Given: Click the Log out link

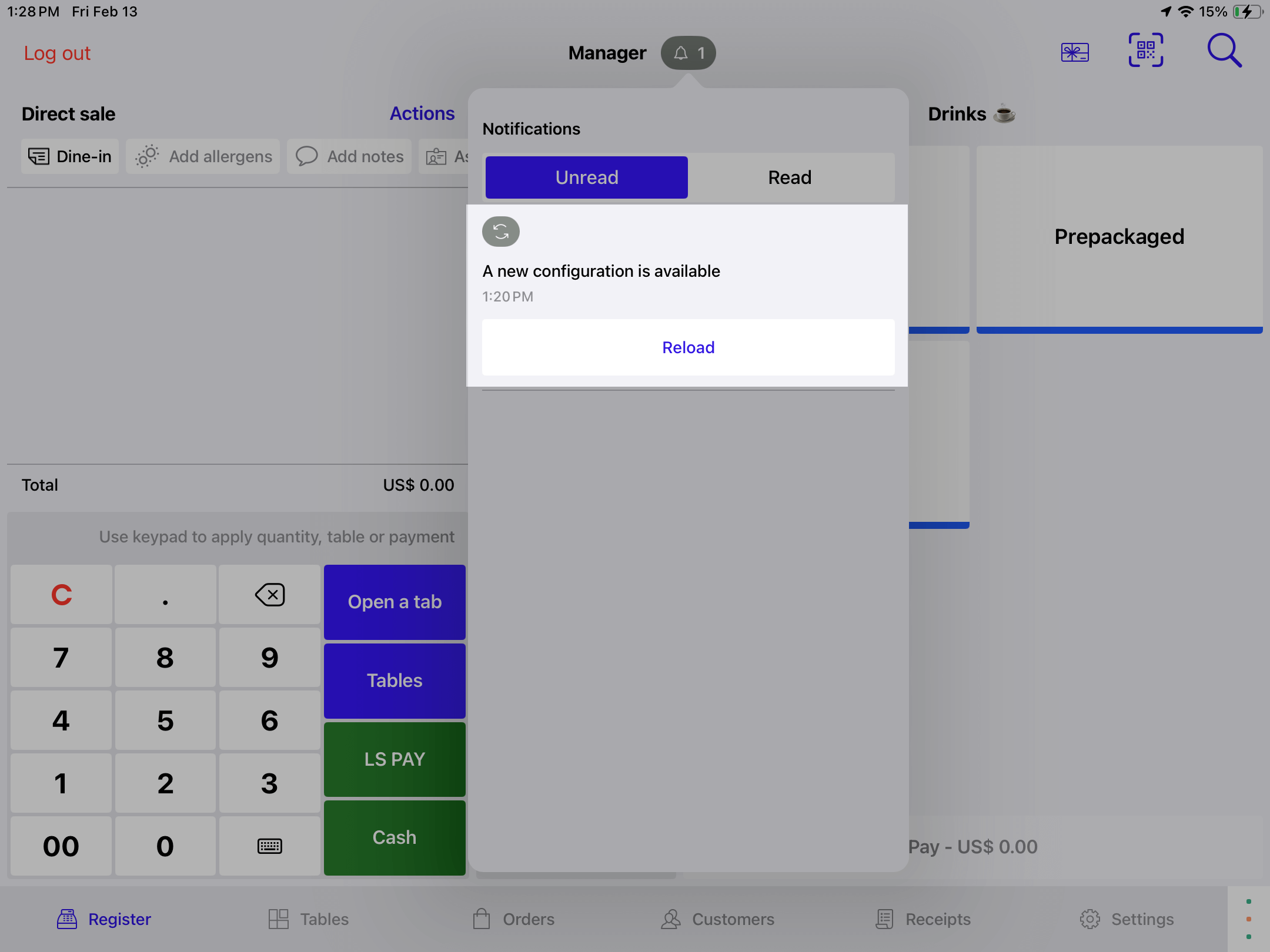Looking at the screenshot, I should (x=57, y=53).
